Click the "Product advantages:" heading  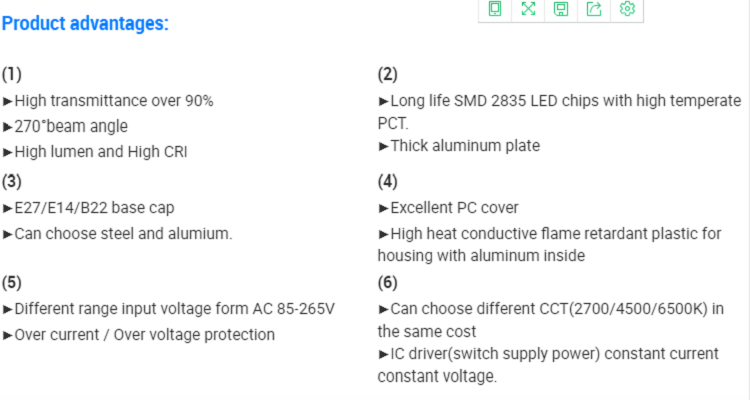(x=85, y=23)
